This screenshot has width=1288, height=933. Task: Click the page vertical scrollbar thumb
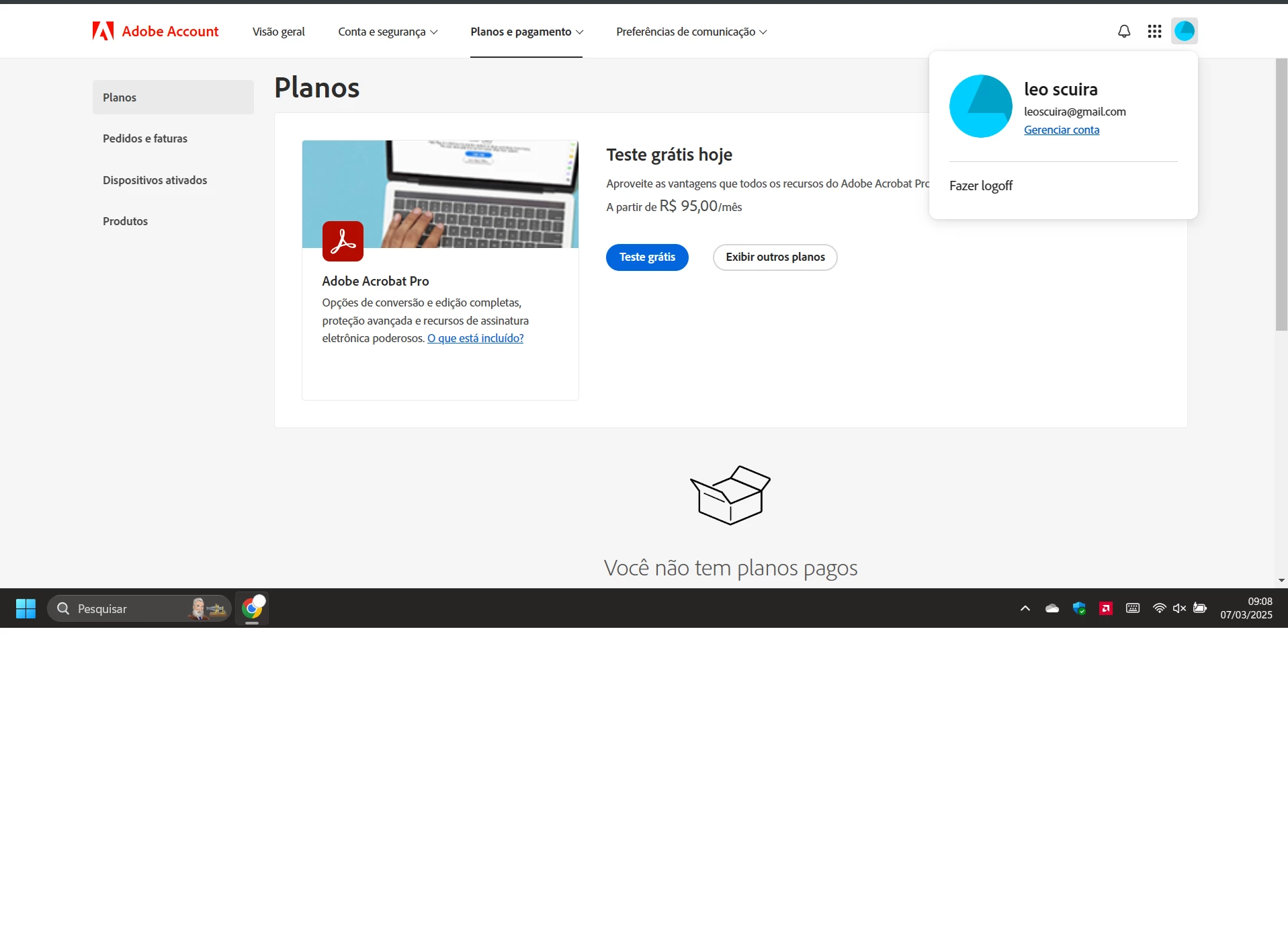[1281, 194]
